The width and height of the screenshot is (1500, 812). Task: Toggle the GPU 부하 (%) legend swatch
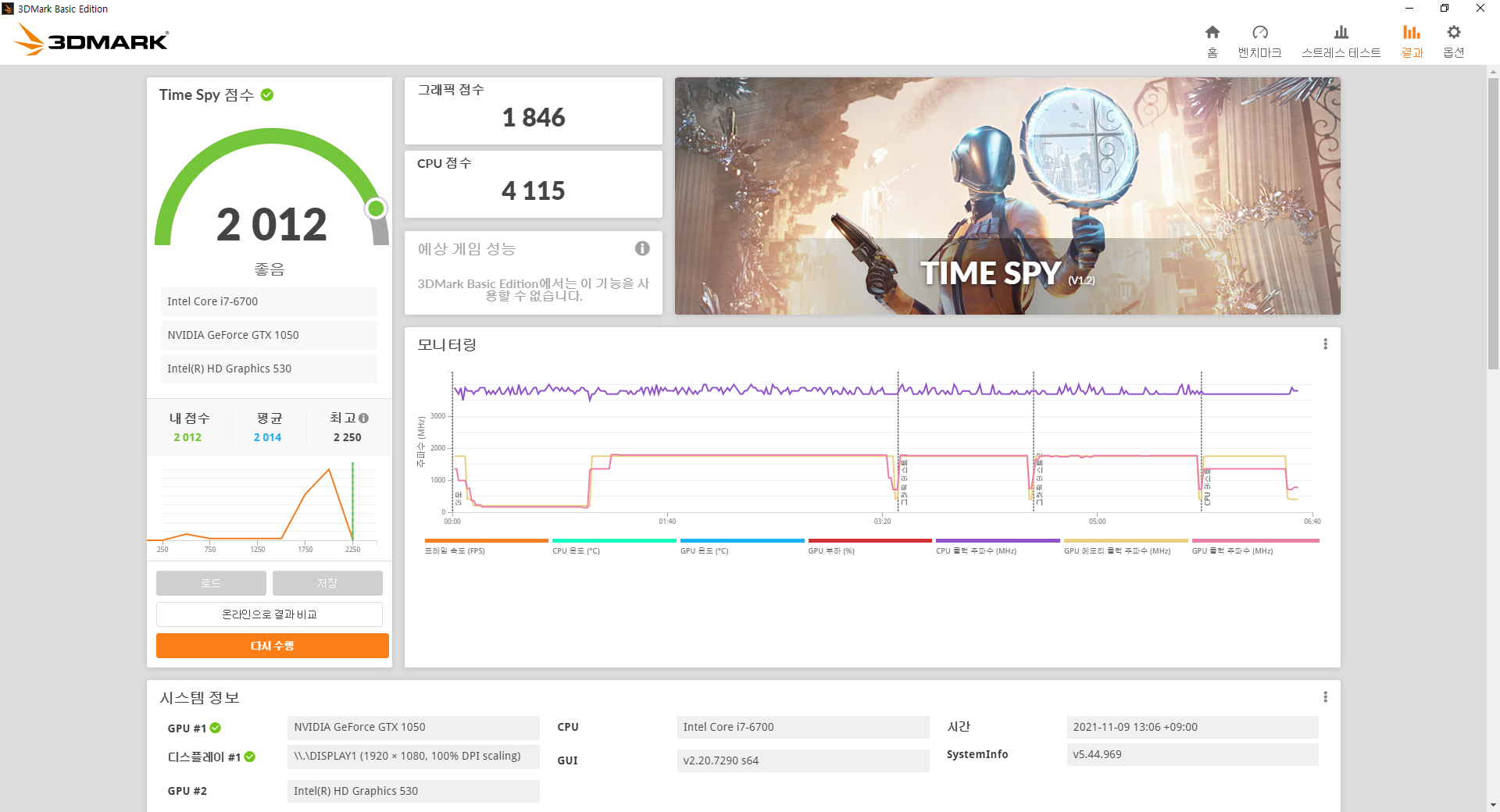(x=870, y=540)
